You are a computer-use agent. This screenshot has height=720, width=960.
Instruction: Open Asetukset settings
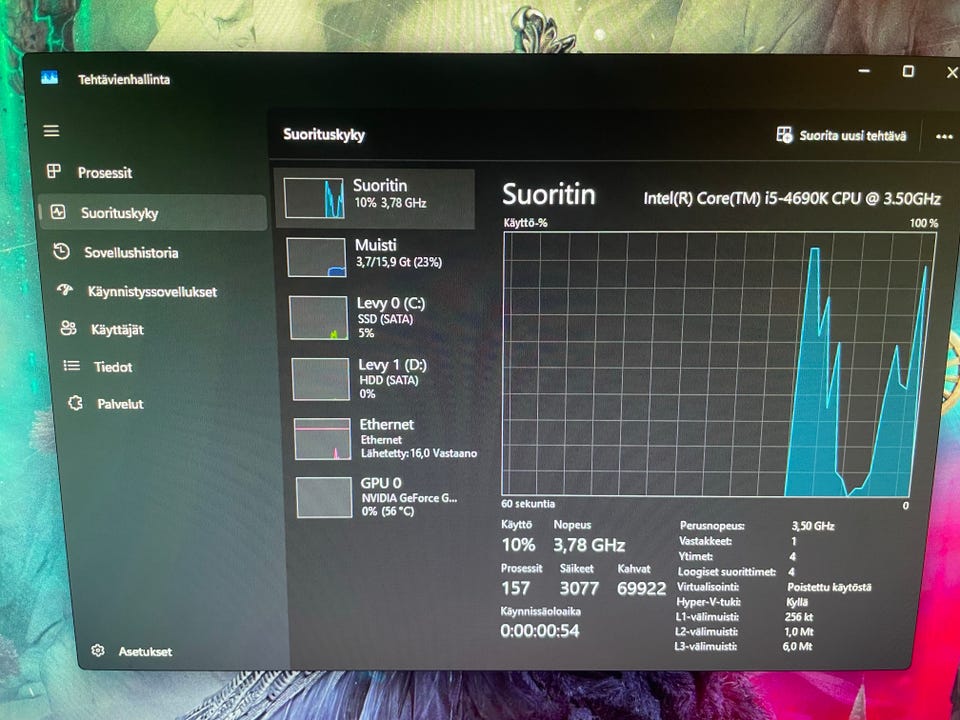click(145, 651)
